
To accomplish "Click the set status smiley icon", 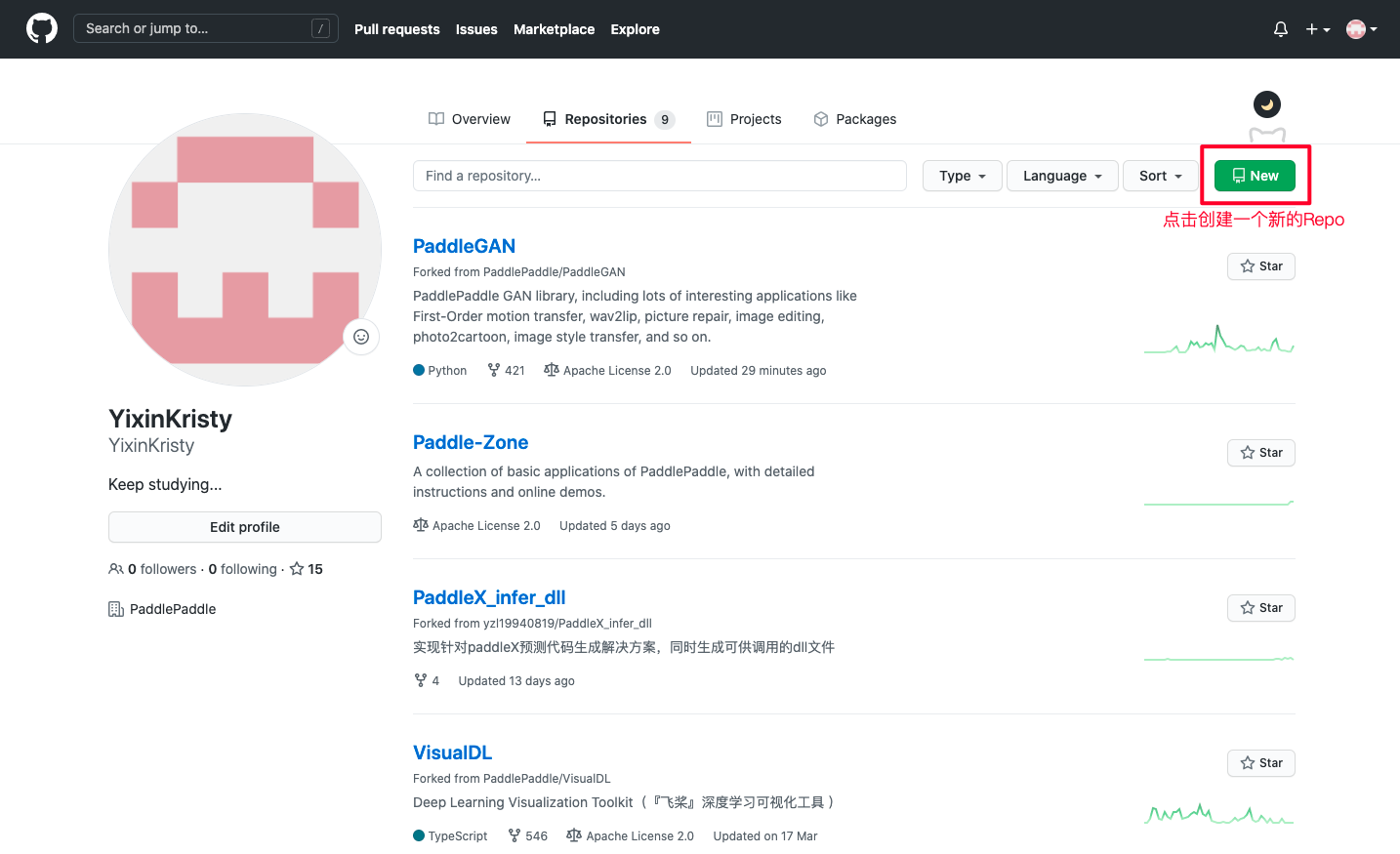I will point(361,337).
